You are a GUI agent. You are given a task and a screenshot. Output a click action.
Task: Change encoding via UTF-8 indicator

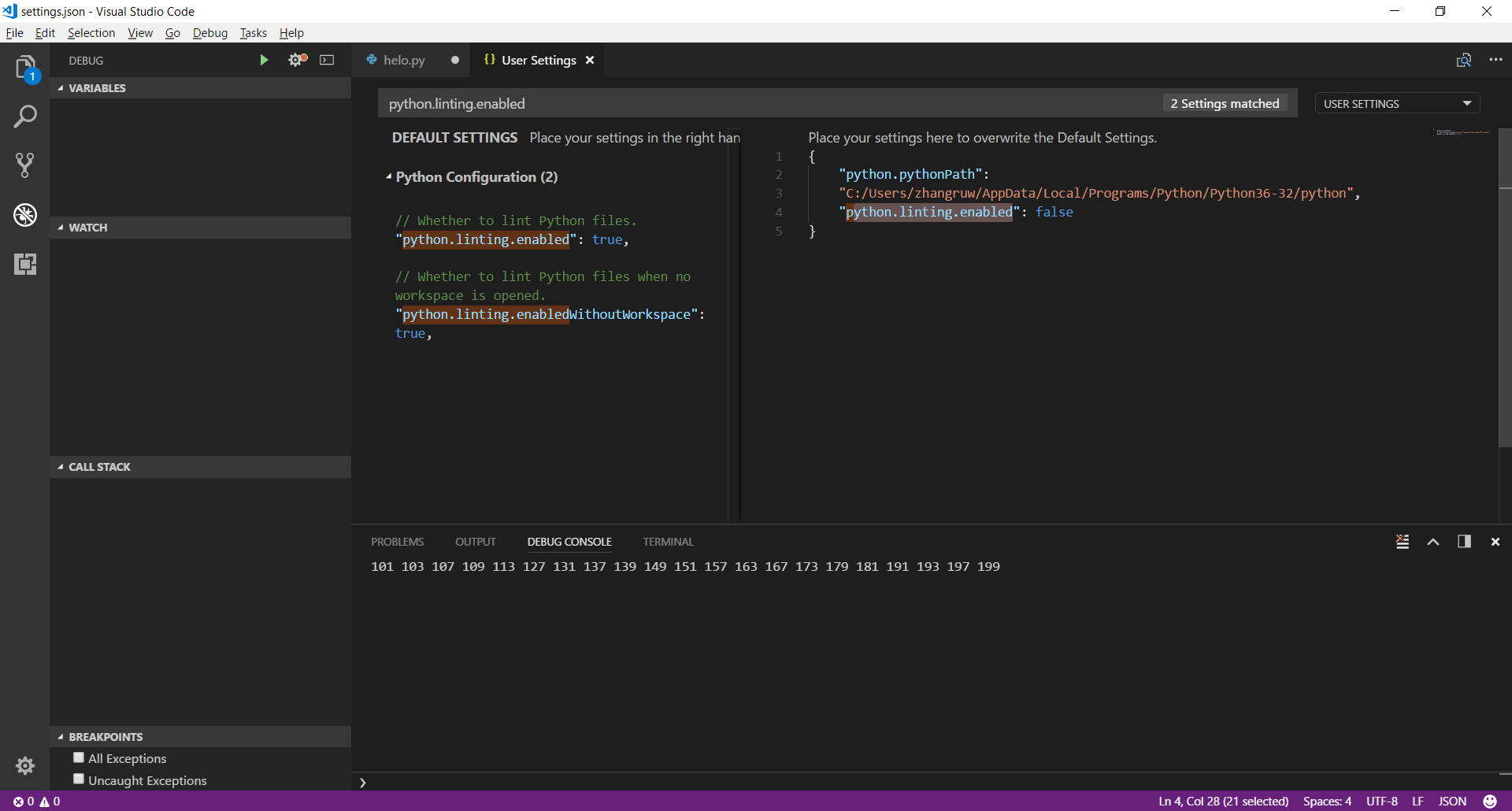(1381, 801)
